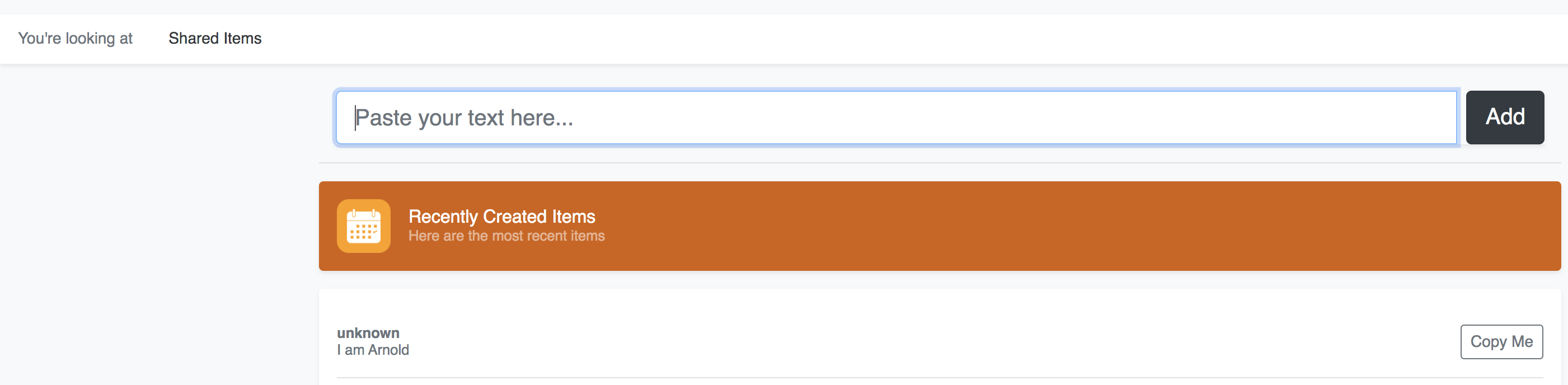Click a blank area of the Arnold item card

[x=913, y=342]
